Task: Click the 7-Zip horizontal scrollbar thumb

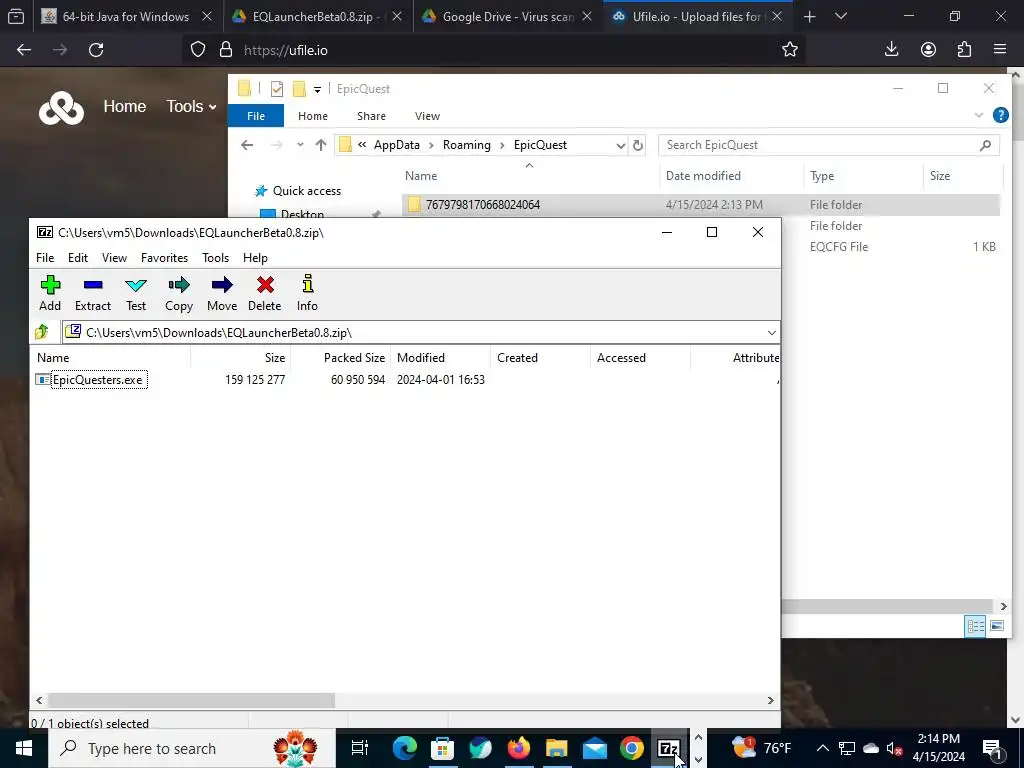Action: point(191,700)
